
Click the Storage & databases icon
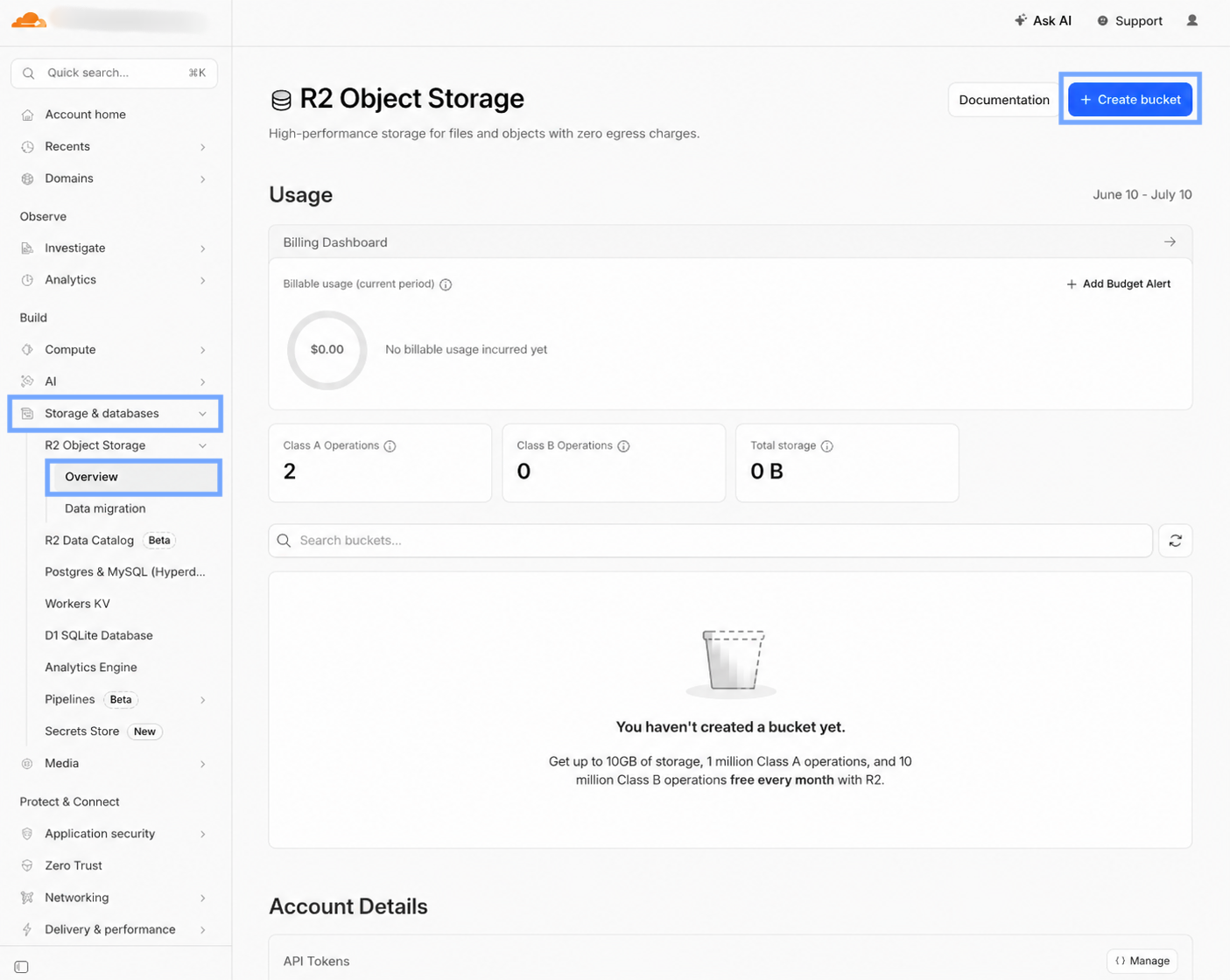coord(27,413)
